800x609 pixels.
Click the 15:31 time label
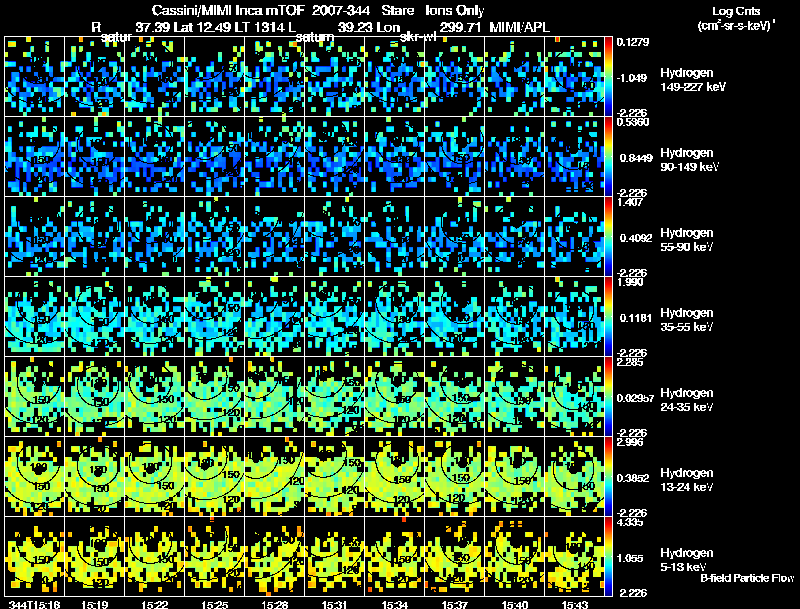(335, 604)
